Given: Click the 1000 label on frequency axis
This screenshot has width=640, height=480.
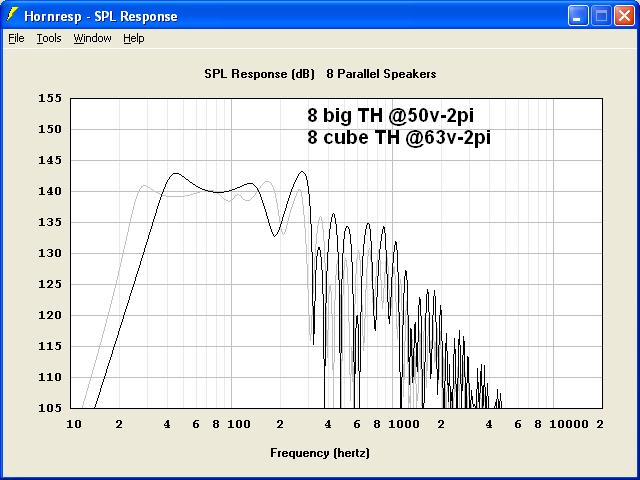Looking at the screenshot, I should (404, 424).
